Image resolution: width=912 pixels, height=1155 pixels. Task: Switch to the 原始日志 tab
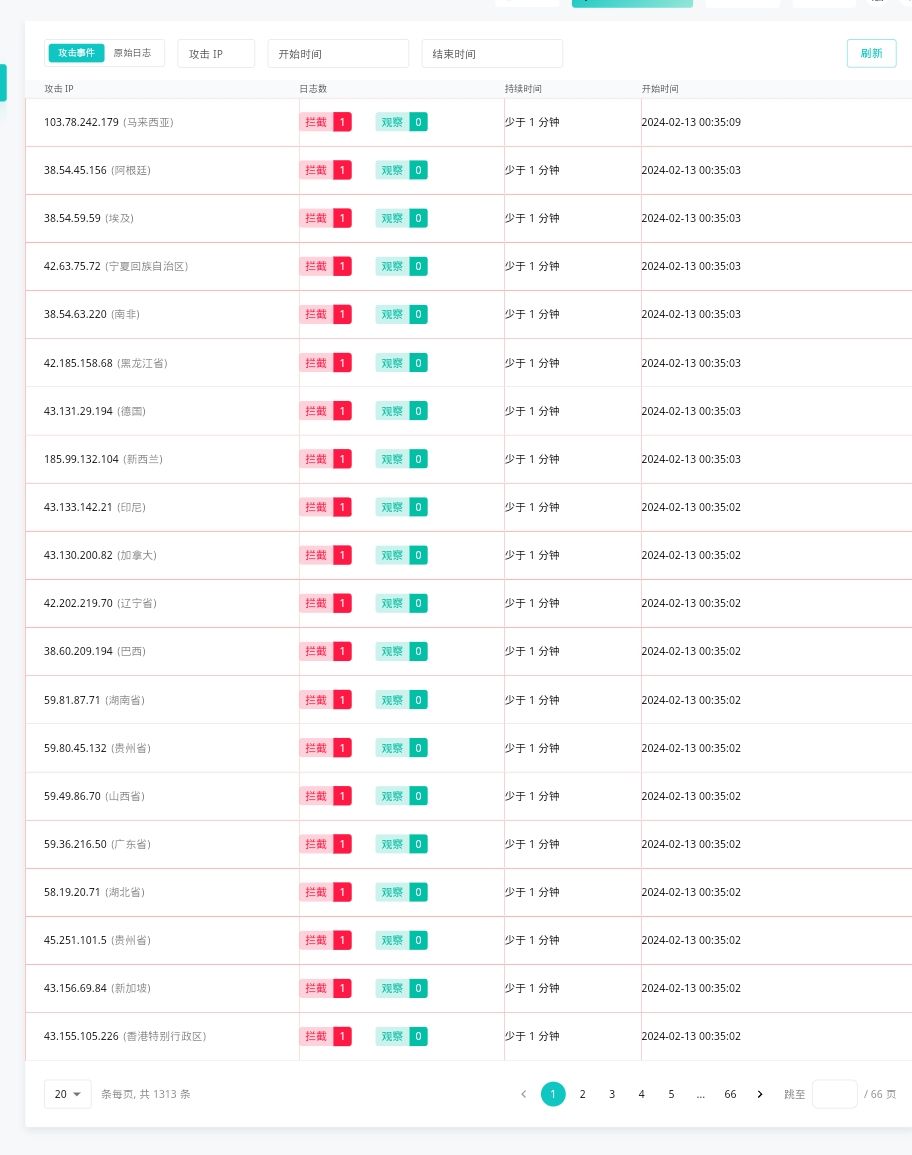click(x=132, y=53)
